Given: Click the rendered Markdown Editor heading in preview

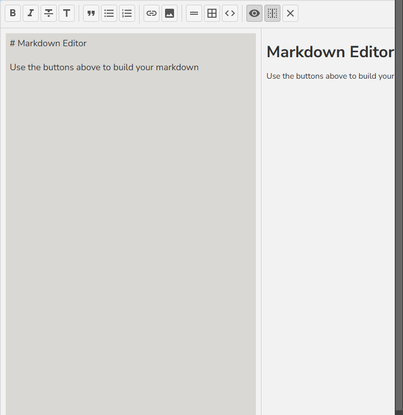Looking at the screenshot, I should [330, 52].
